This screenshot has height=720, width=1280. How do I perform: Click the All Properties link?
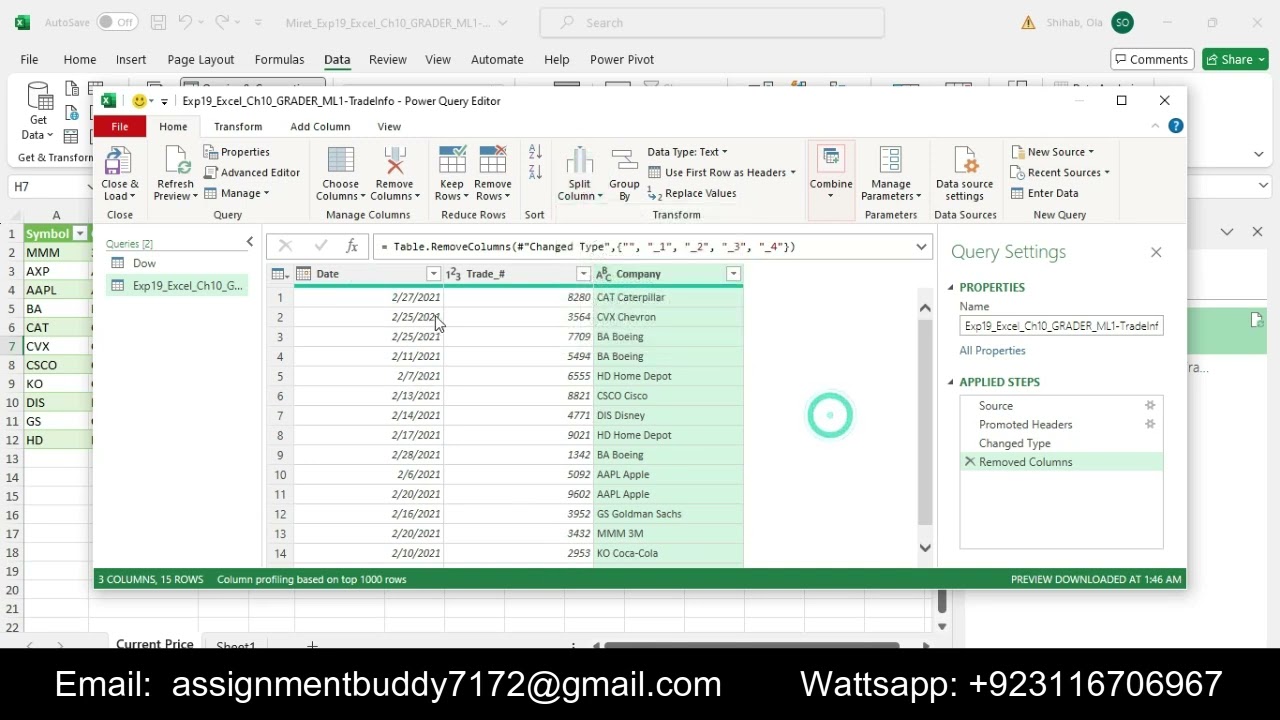point(992,351)
